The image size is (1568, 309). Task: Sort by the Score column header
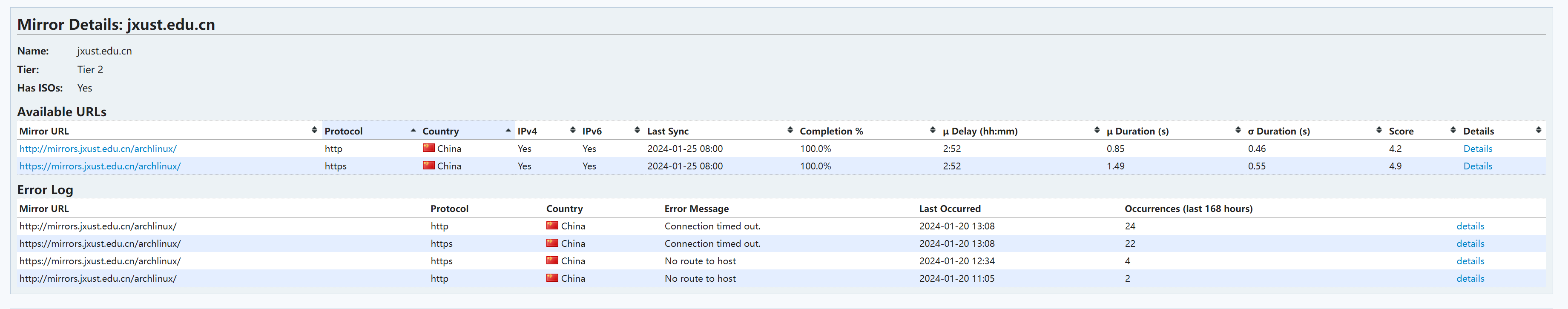pyautogui.click(x=1422, y=131)
